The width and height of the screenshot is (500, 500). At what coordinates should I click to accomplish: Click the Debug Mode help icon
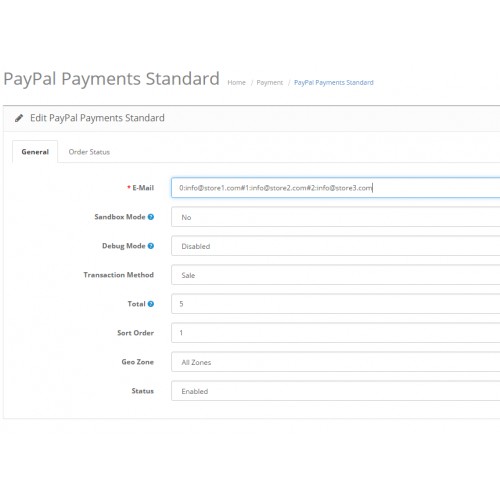pos(151,246)
